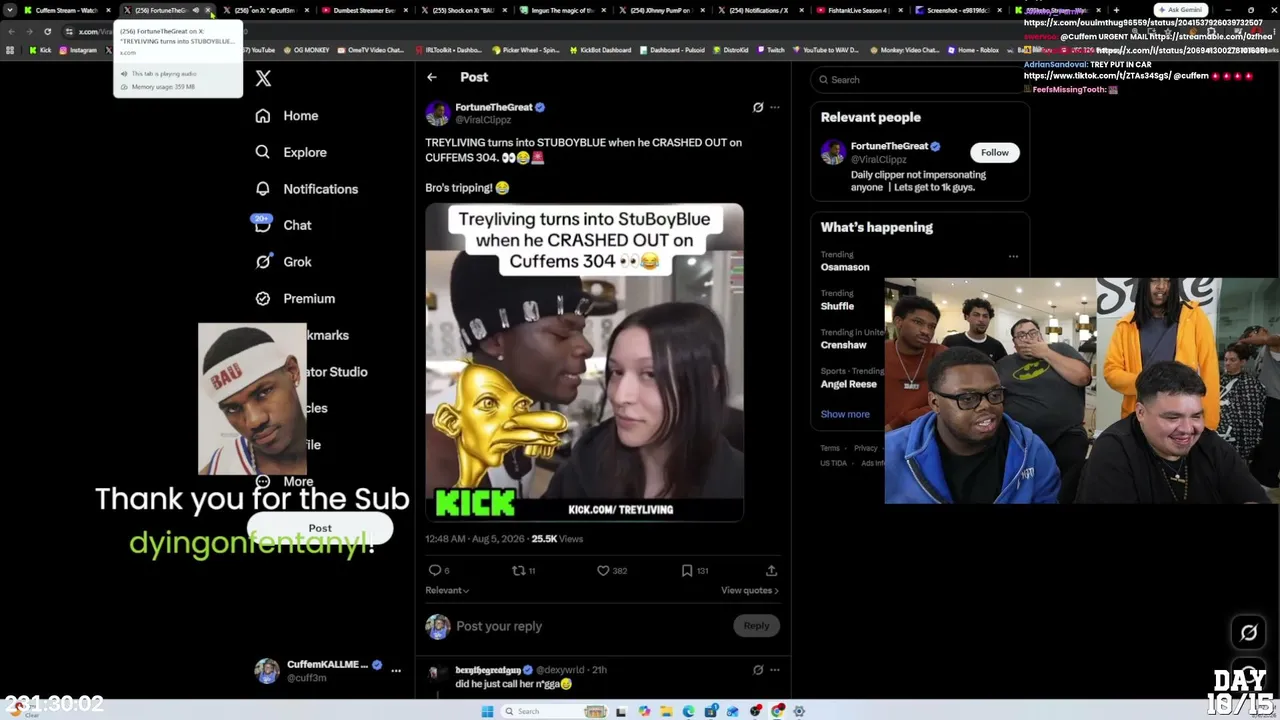Viewport: 1280px width, 720px height.
Task: Open Grok explain icon on FortuneTheGreat's post
Action: pyautogui.click(x=758, y=107)
